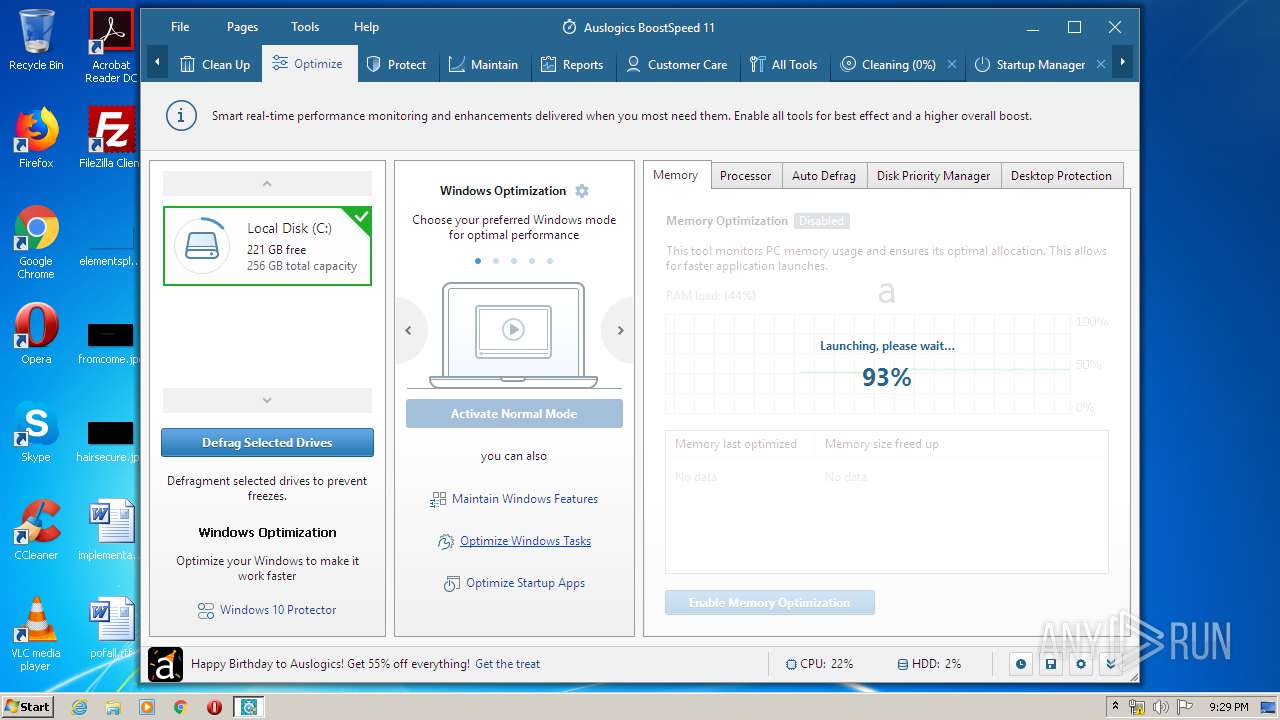
Task: Switch to the Processor tab
Action: click(x=745, y=176)
